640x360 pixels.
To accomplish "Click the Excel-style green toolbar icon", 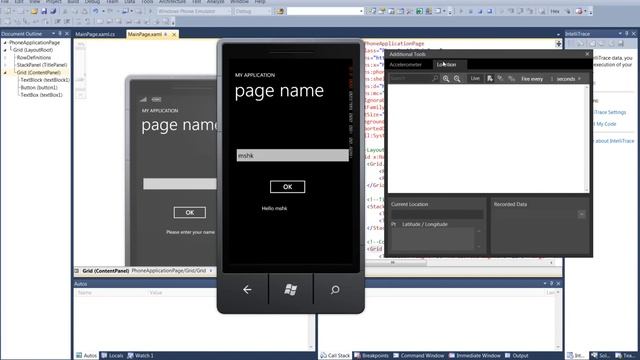I will point(419,11).
